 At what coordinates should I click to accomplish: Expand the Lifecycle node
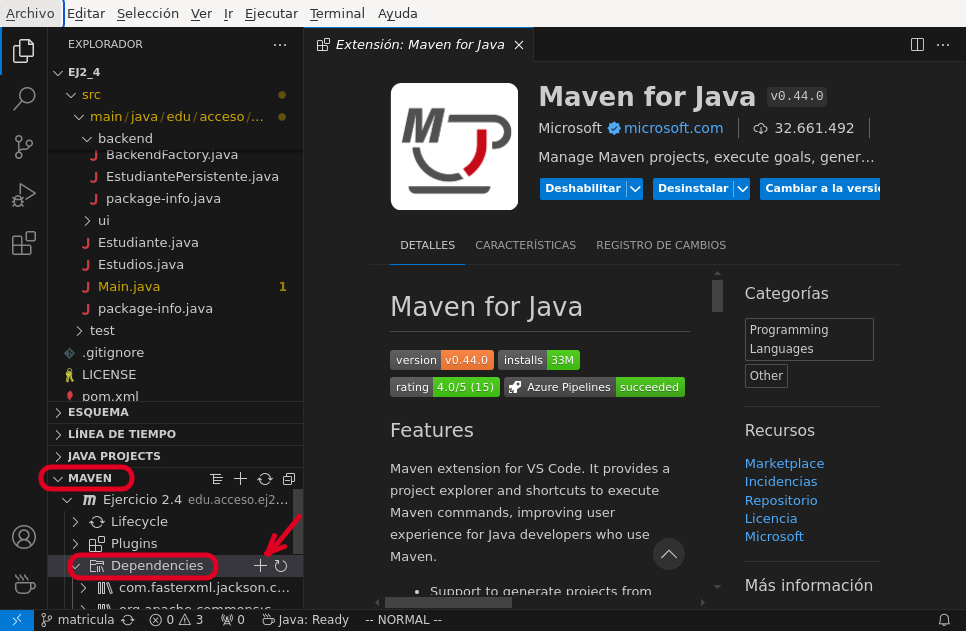coord(75,522)
